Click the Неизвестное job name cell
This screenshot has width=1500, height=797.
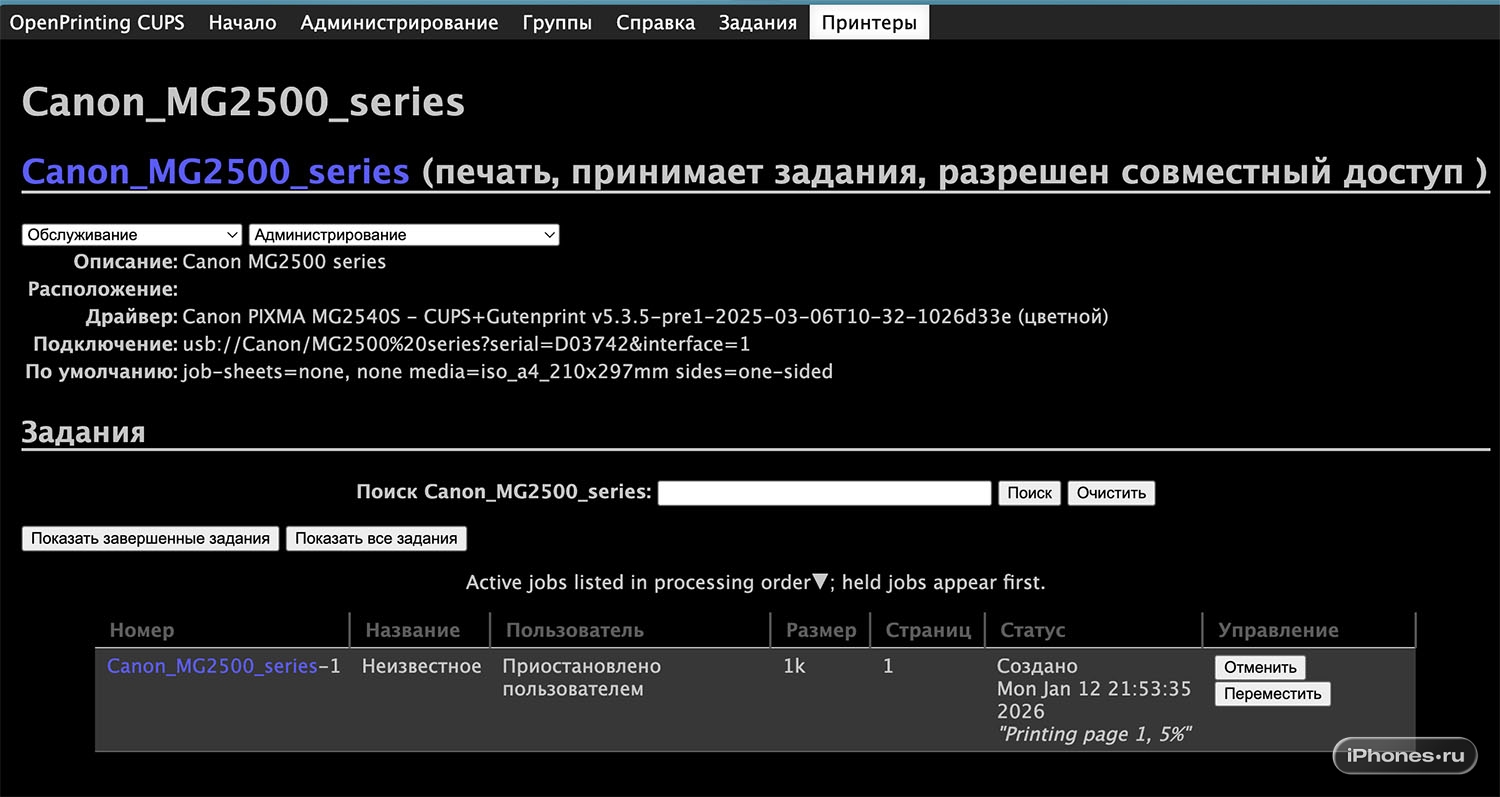(x=421, y=666)
